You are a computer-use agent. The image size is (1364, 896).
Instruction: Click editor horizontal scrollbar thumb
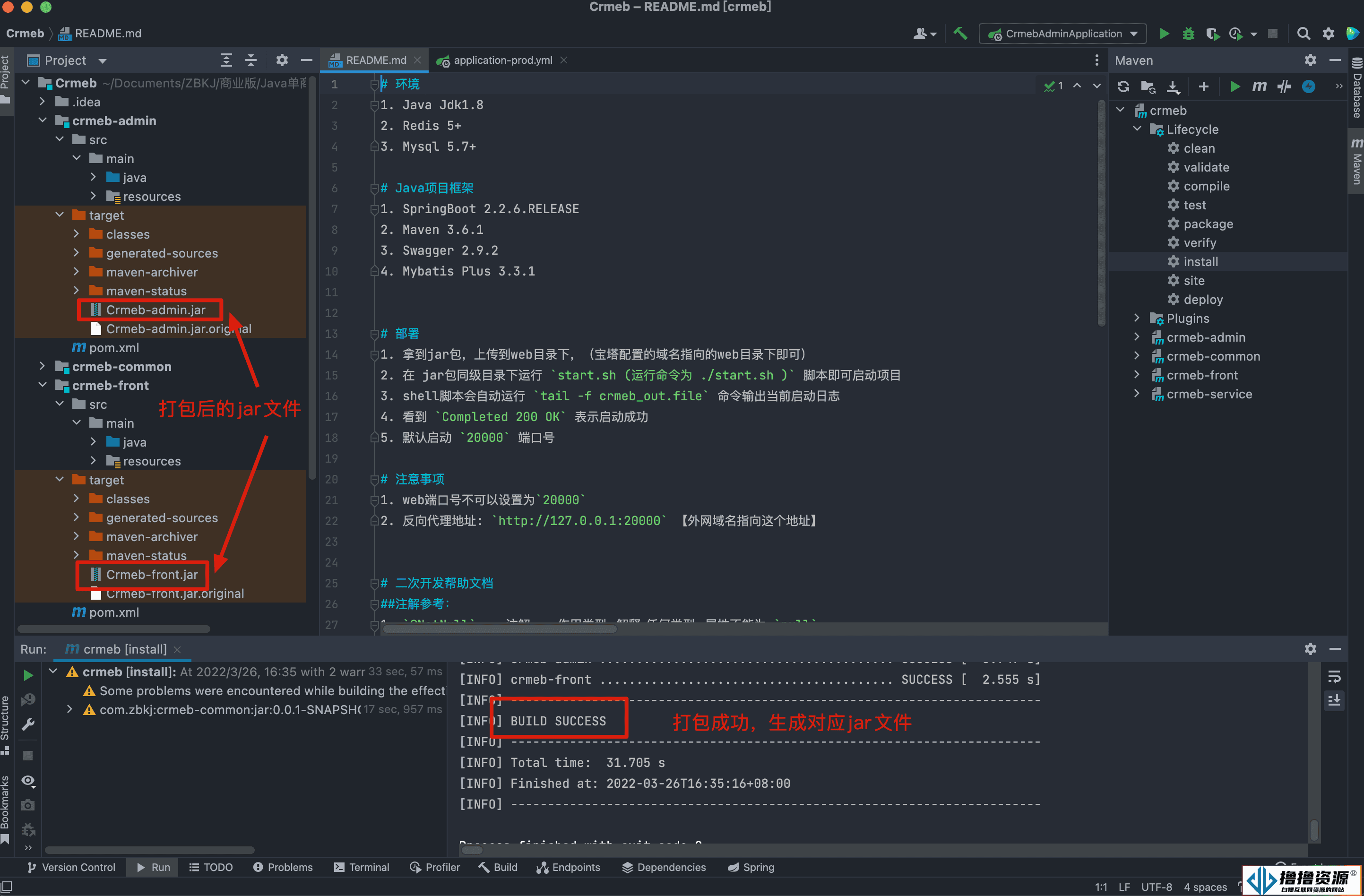pyautogui.click(x=499, y=629)
